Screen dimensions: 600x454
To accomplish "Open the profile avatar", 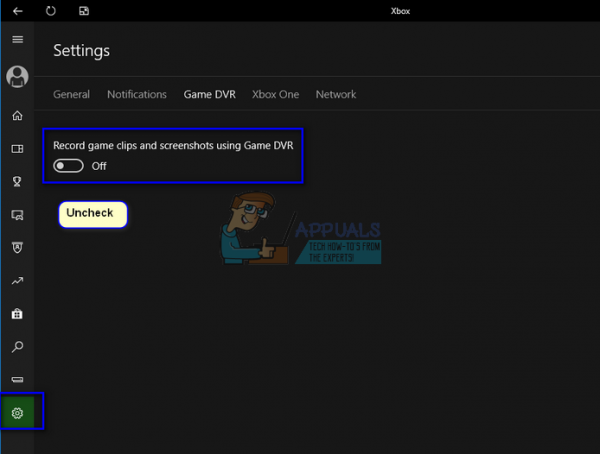I will tap(17, 77).
